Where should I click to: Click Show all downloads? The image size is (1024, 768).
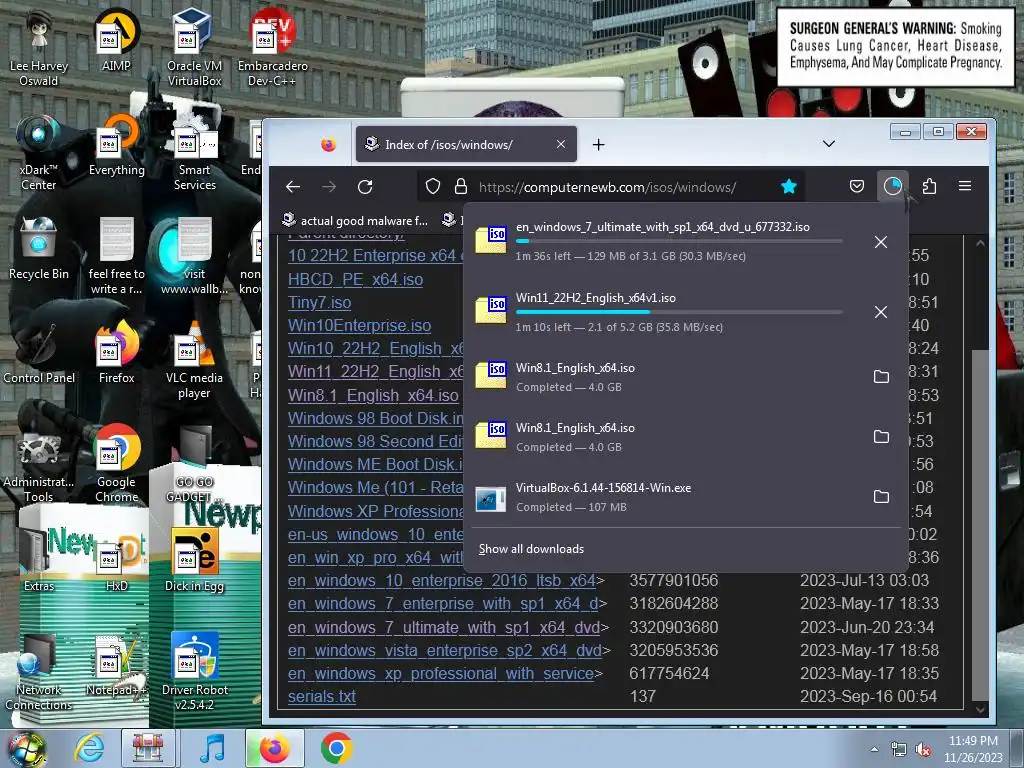(x=531, y=549)
